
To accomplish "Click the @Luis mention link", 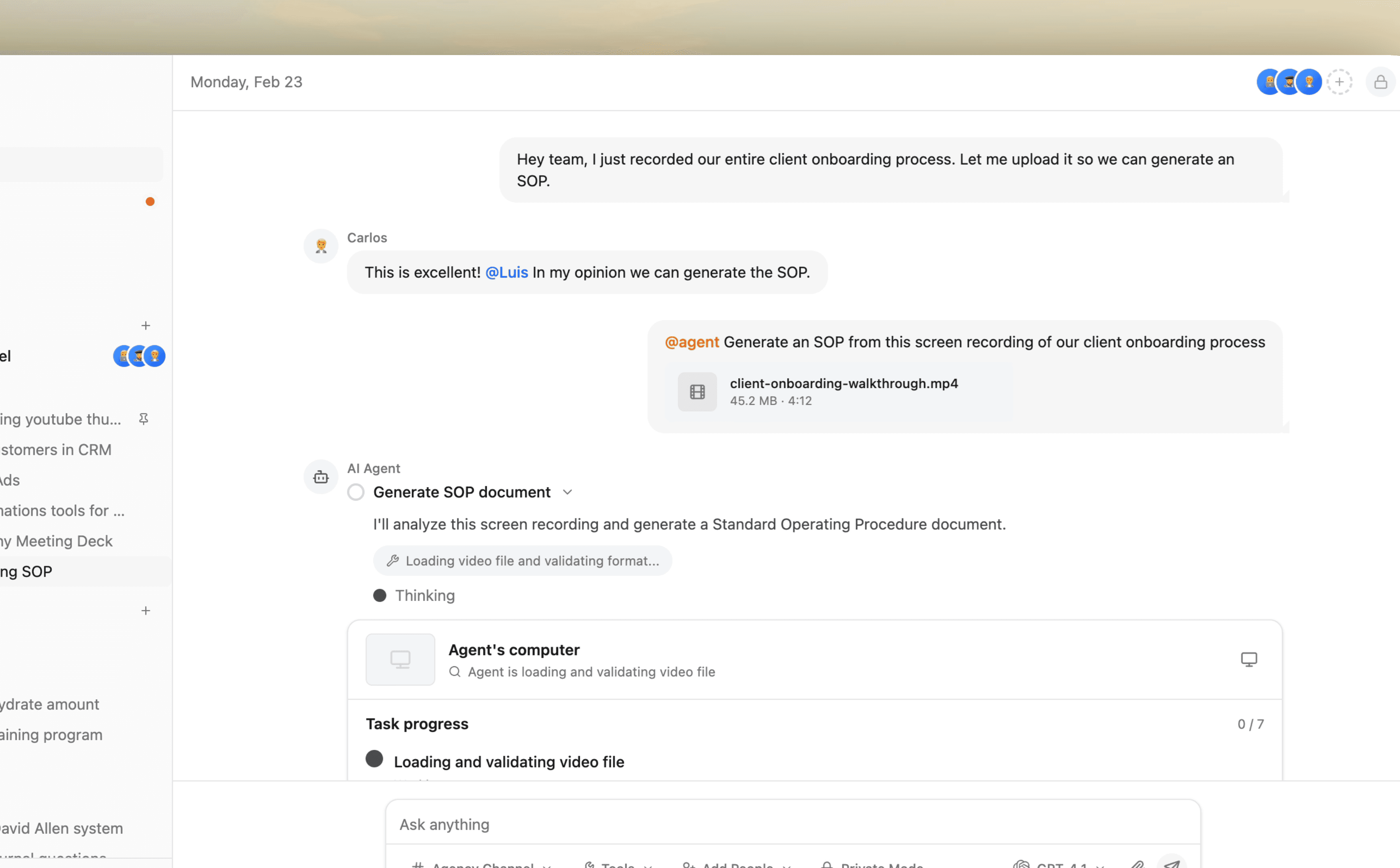I will pos(506,273).
